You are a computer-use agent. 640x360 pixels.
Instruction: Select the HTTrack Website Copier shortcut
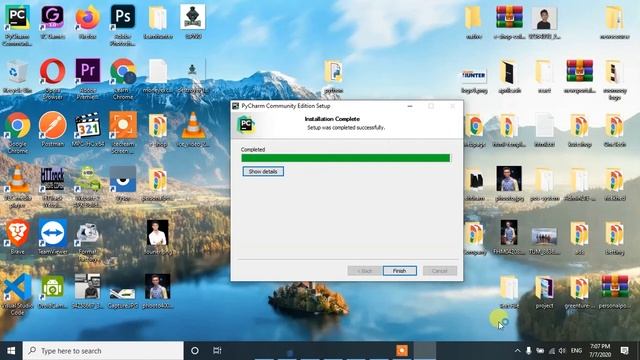coord(52,187)
